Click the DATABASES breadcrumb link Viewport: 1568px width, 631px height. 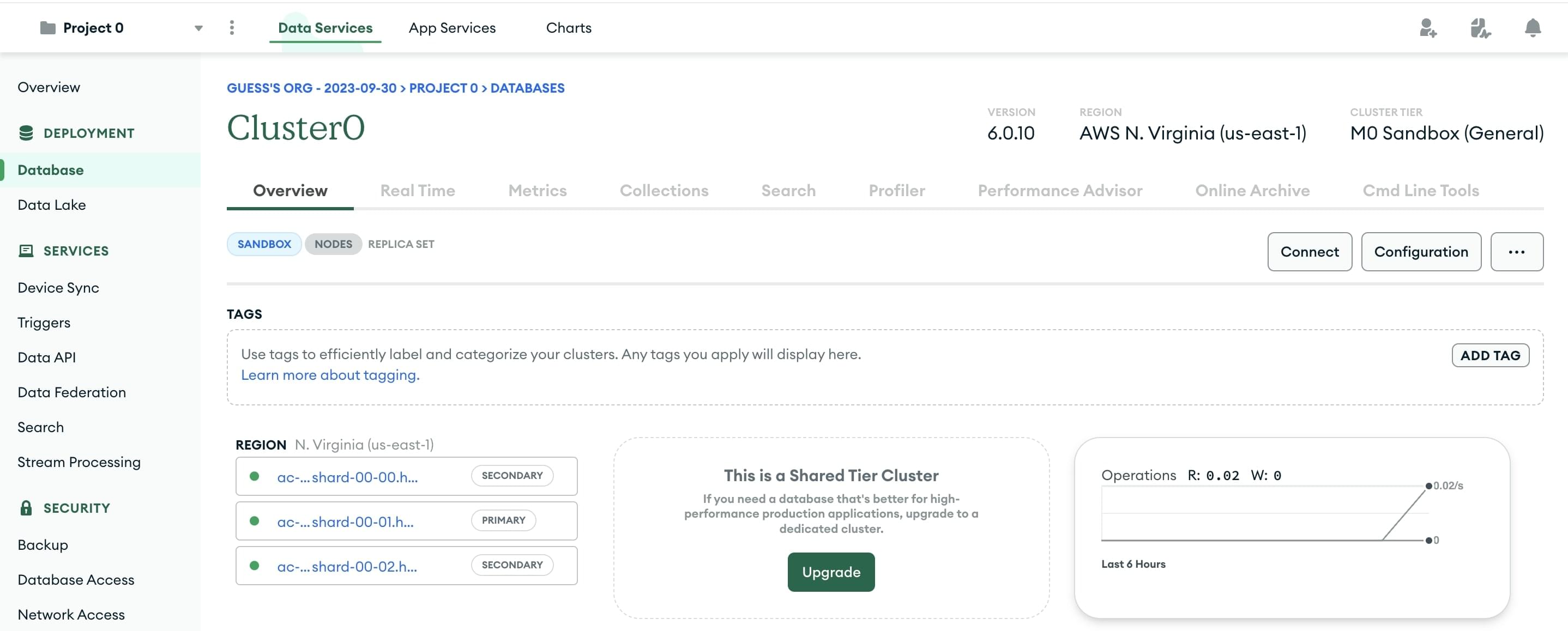(527, 88)
